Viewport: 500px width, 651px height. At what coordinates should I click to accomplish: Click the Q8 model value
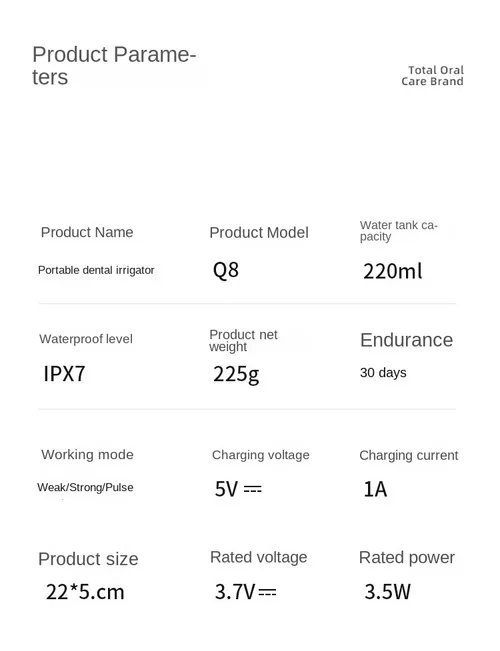tap(225, 270)
